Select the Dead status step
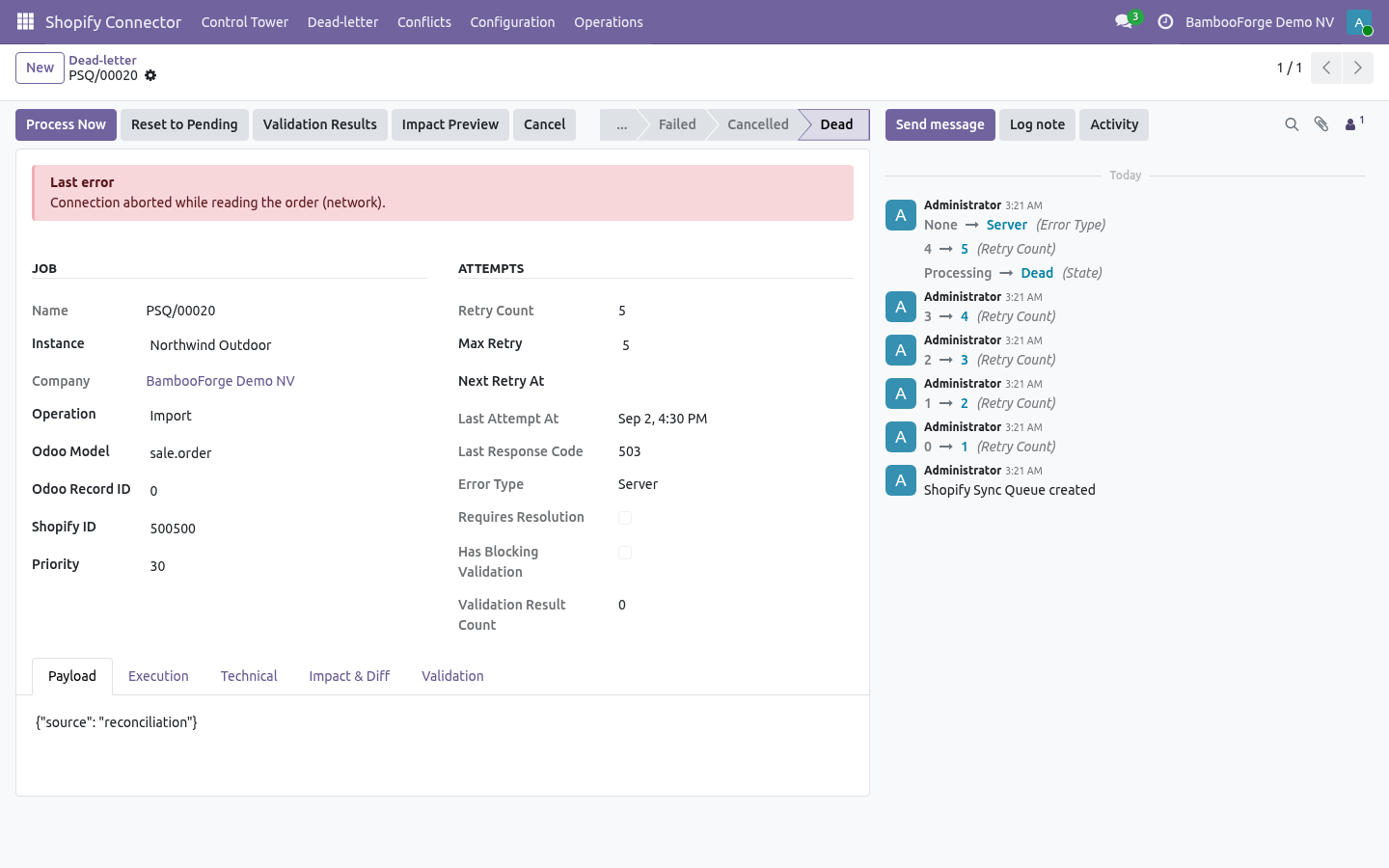This screenshot has width=1389, height=868. coord(836,124)
